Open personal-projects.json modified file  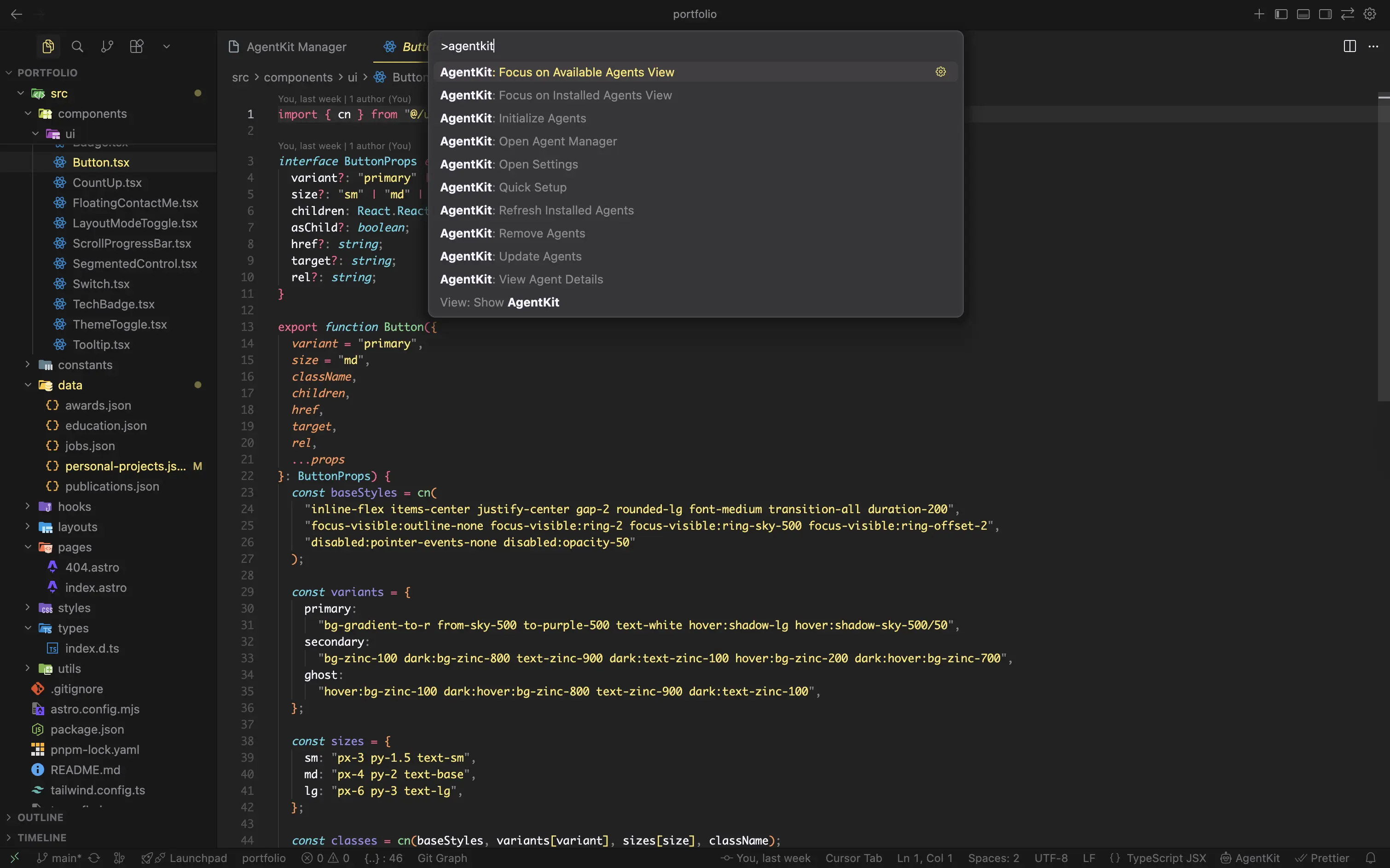(x=109, y=466)
